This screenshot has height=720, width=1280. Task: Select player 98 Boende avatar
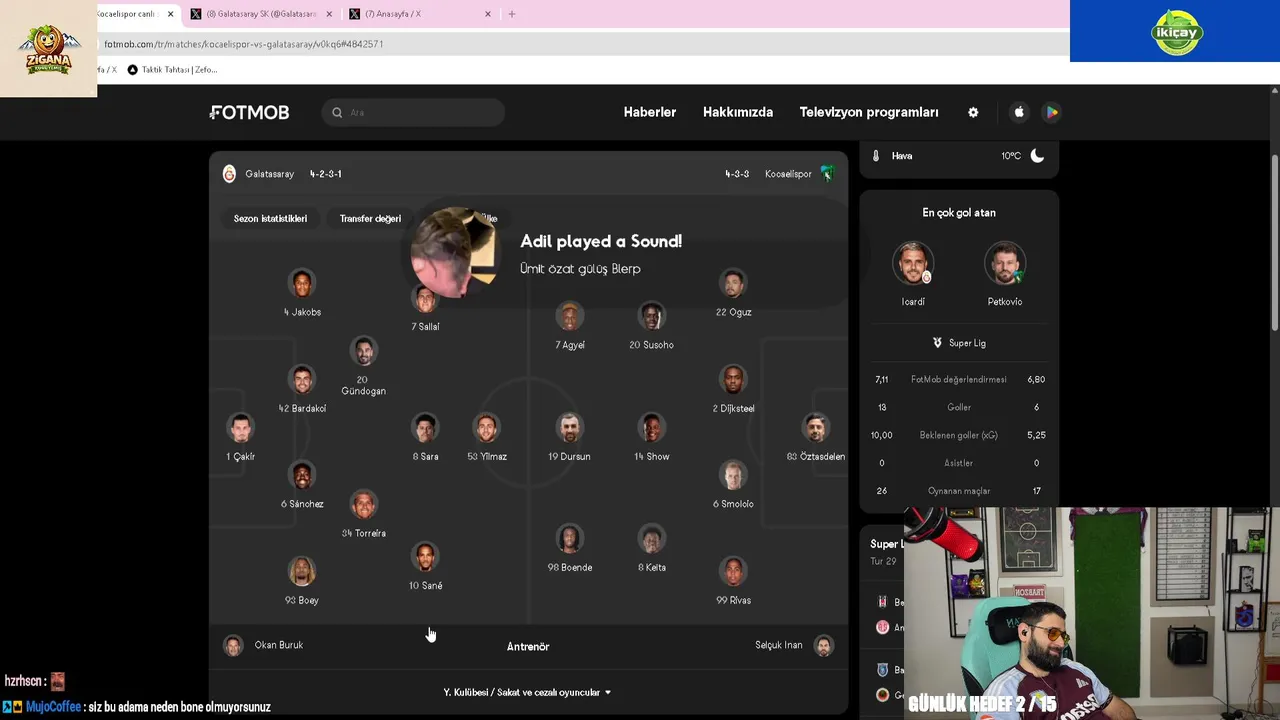coord(569,539)
